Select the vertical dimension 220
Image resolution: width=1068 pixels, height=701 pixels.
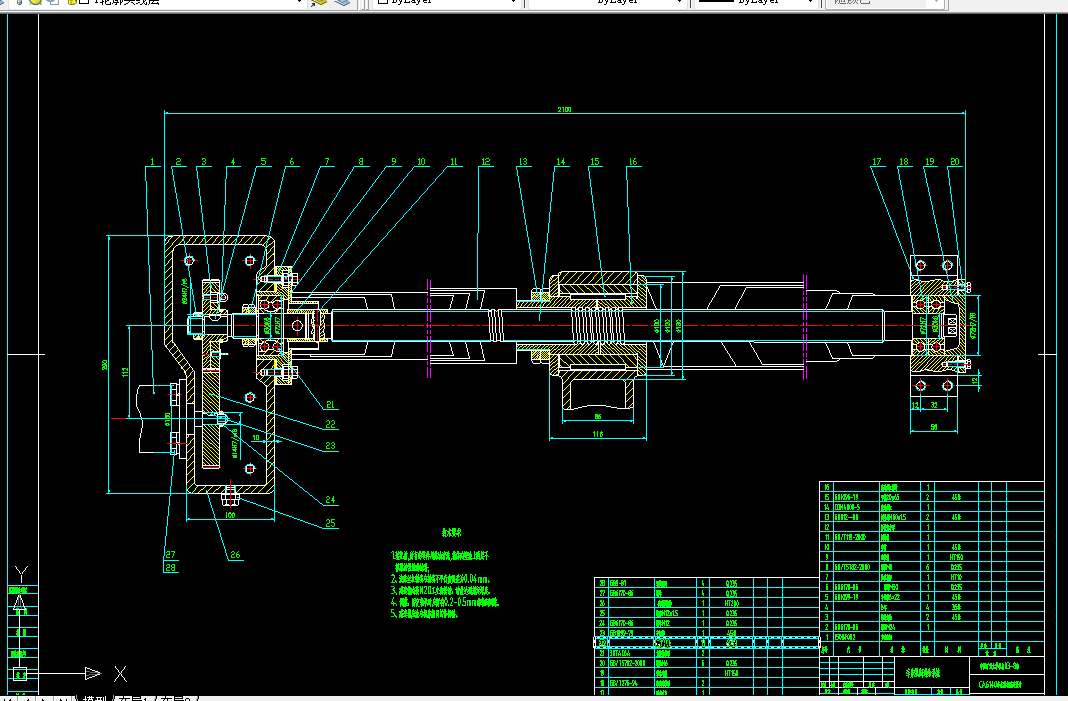[x=105, y=365]
